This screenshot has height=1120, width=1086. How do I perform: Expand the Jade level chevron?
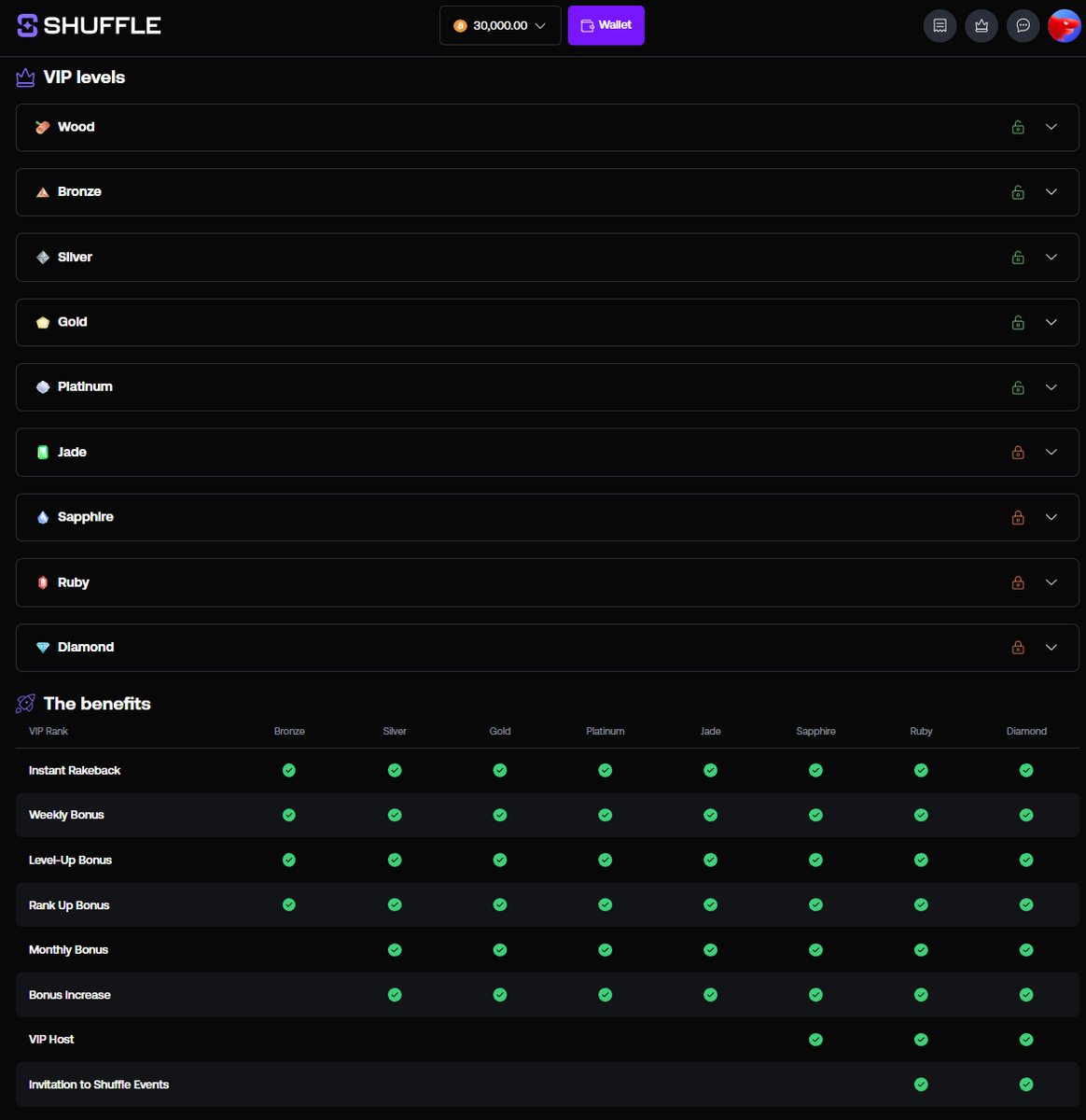(x=1051, y=452)
